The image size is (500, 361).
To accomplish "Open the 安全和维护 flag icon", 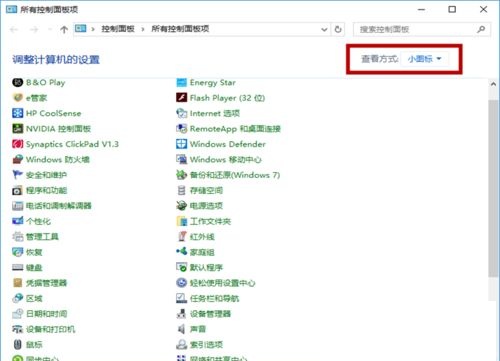I will 17,175.
